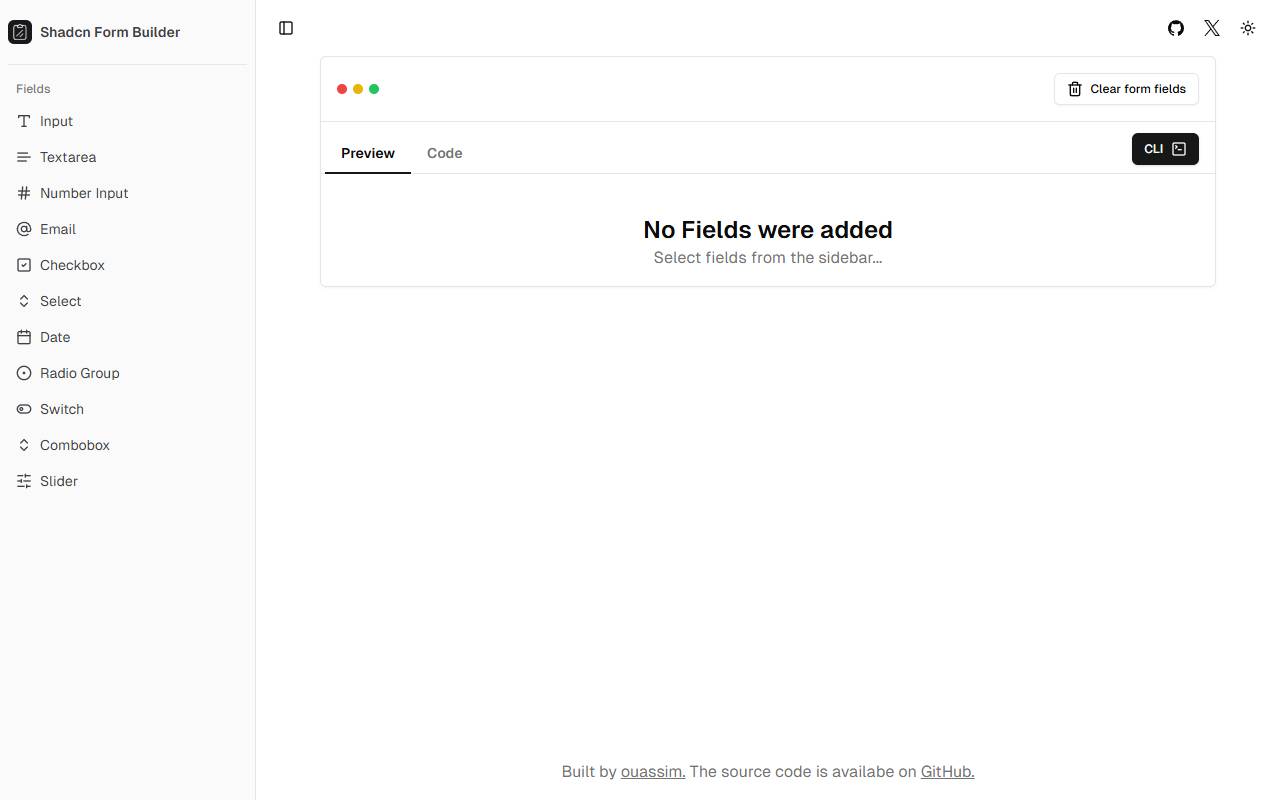
Task: Click the Radio Group circle icon
Action: point(24,373)
